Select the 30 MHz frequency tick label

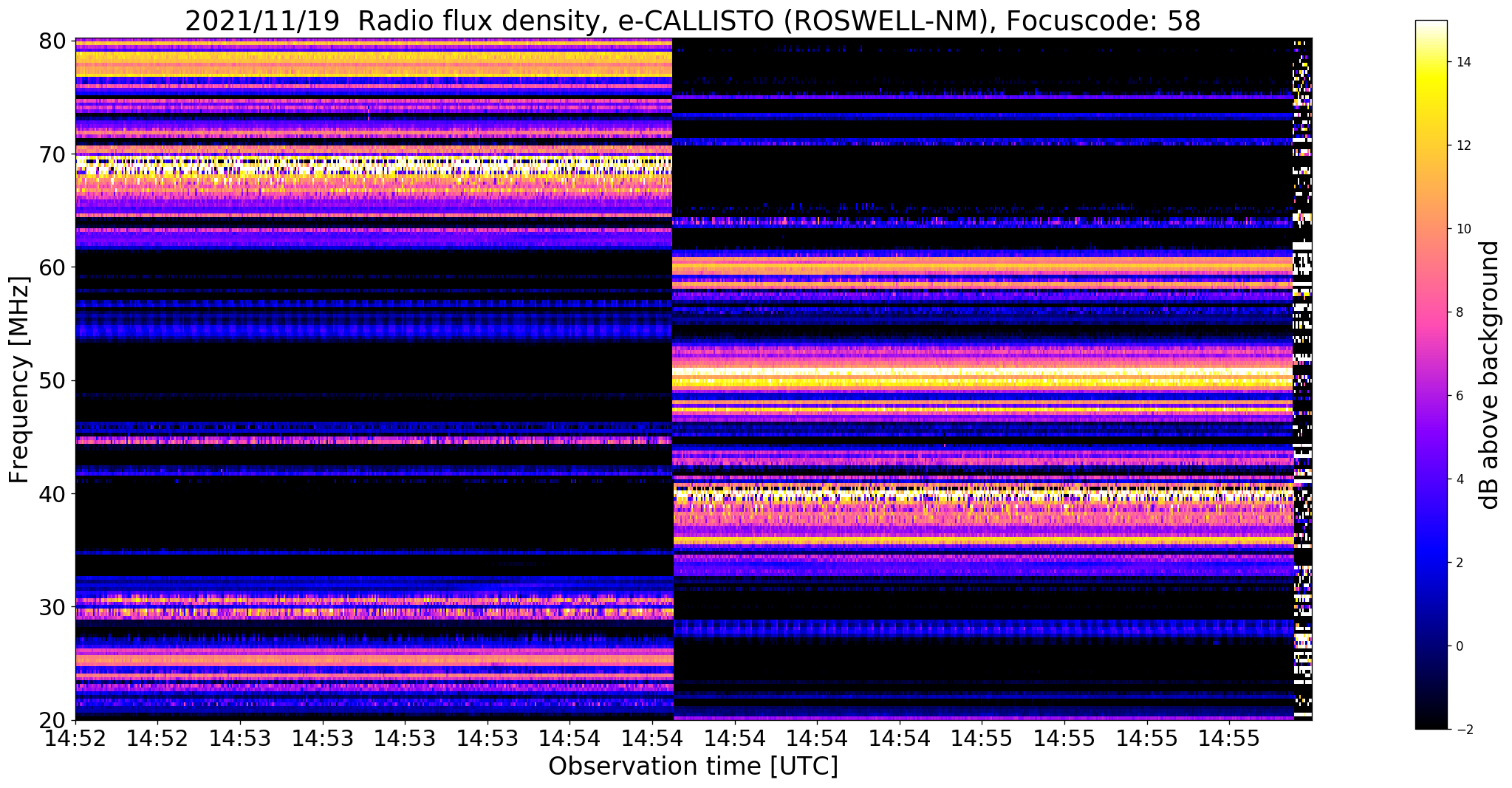[52, 606]
